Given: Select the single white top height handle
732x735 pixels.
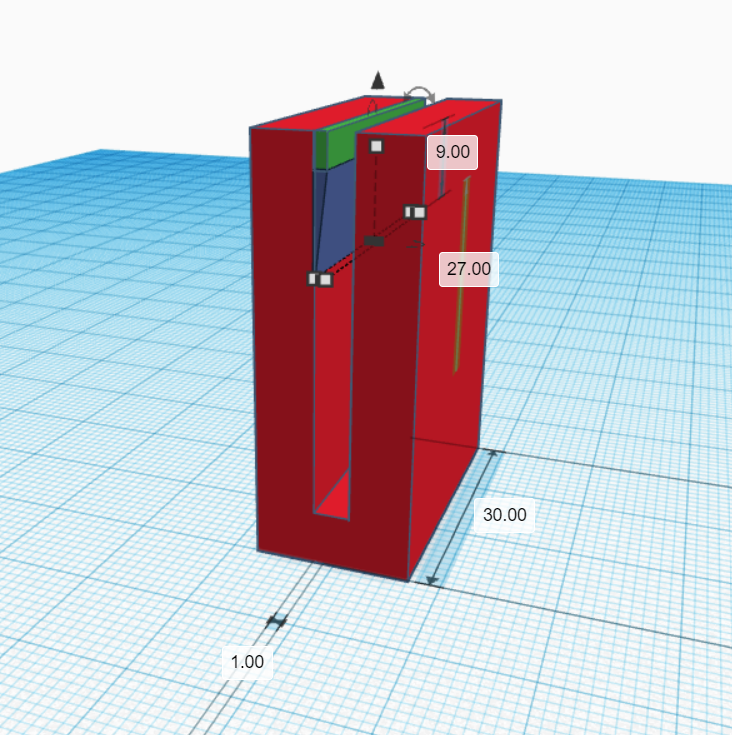Looking at the screenshot, I should click(376, 146).
